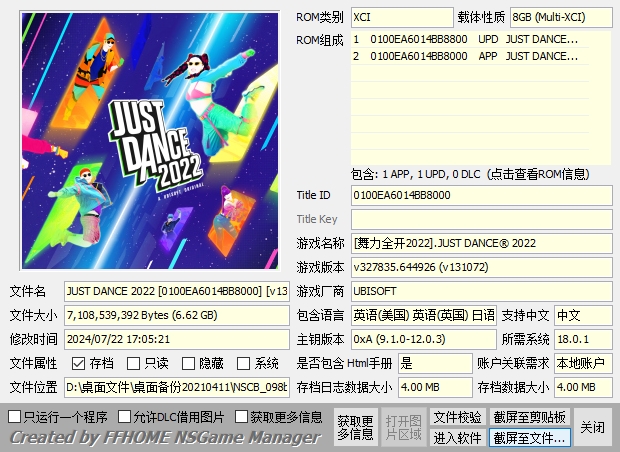The height and width of the screenshot is (452, 620).
Task: Click the 文件名 filename field
Action: [x=177, y=291]
